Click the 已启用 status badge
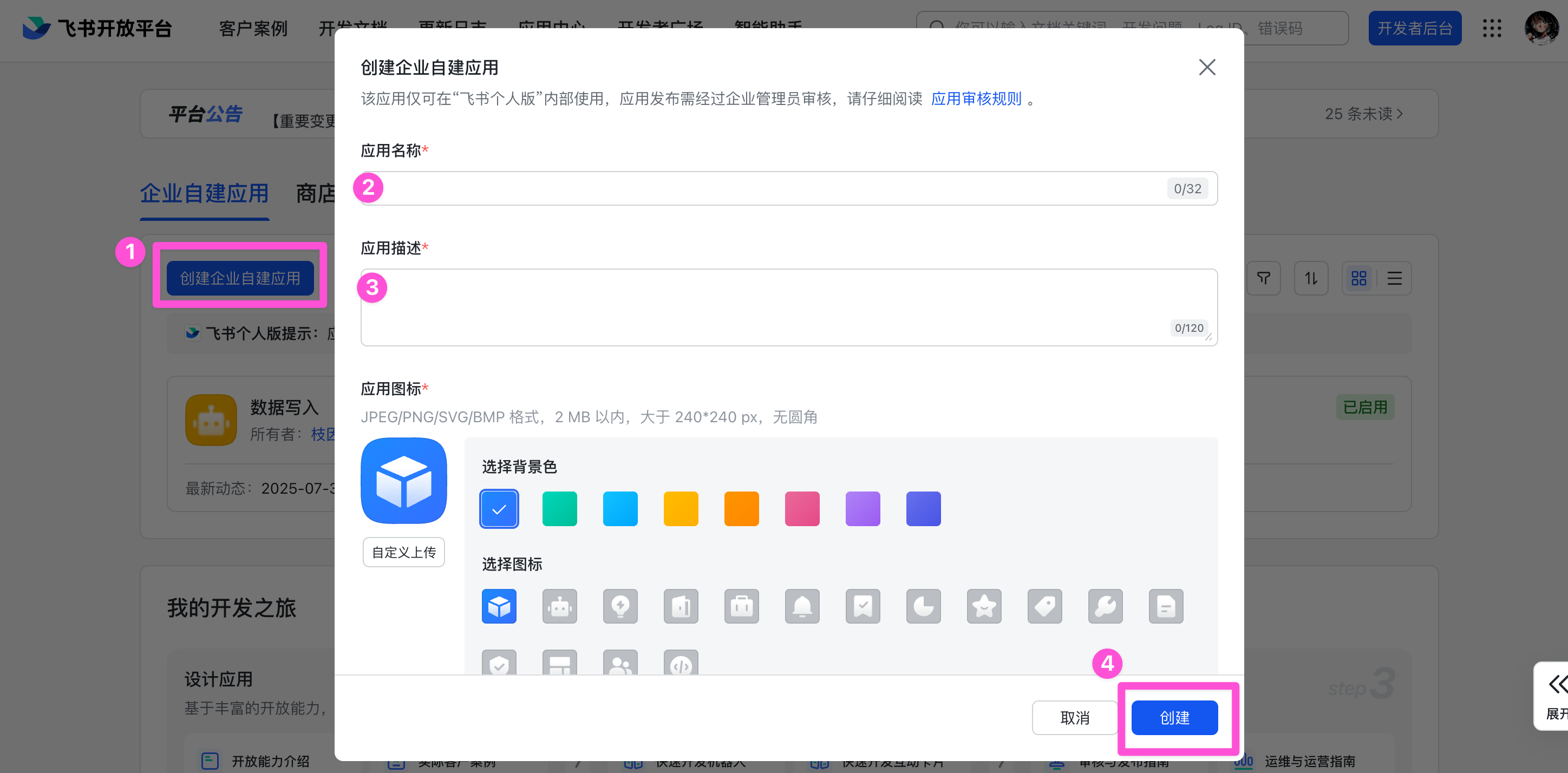The width and height of the screenshot is (1568, 773). point(1366,407)
